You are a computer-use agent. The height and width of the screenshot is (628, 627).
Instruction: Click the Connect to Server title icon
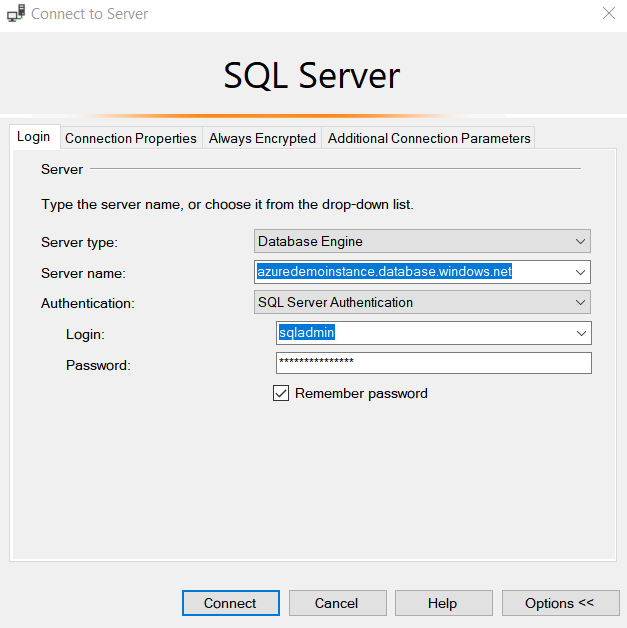15,15
